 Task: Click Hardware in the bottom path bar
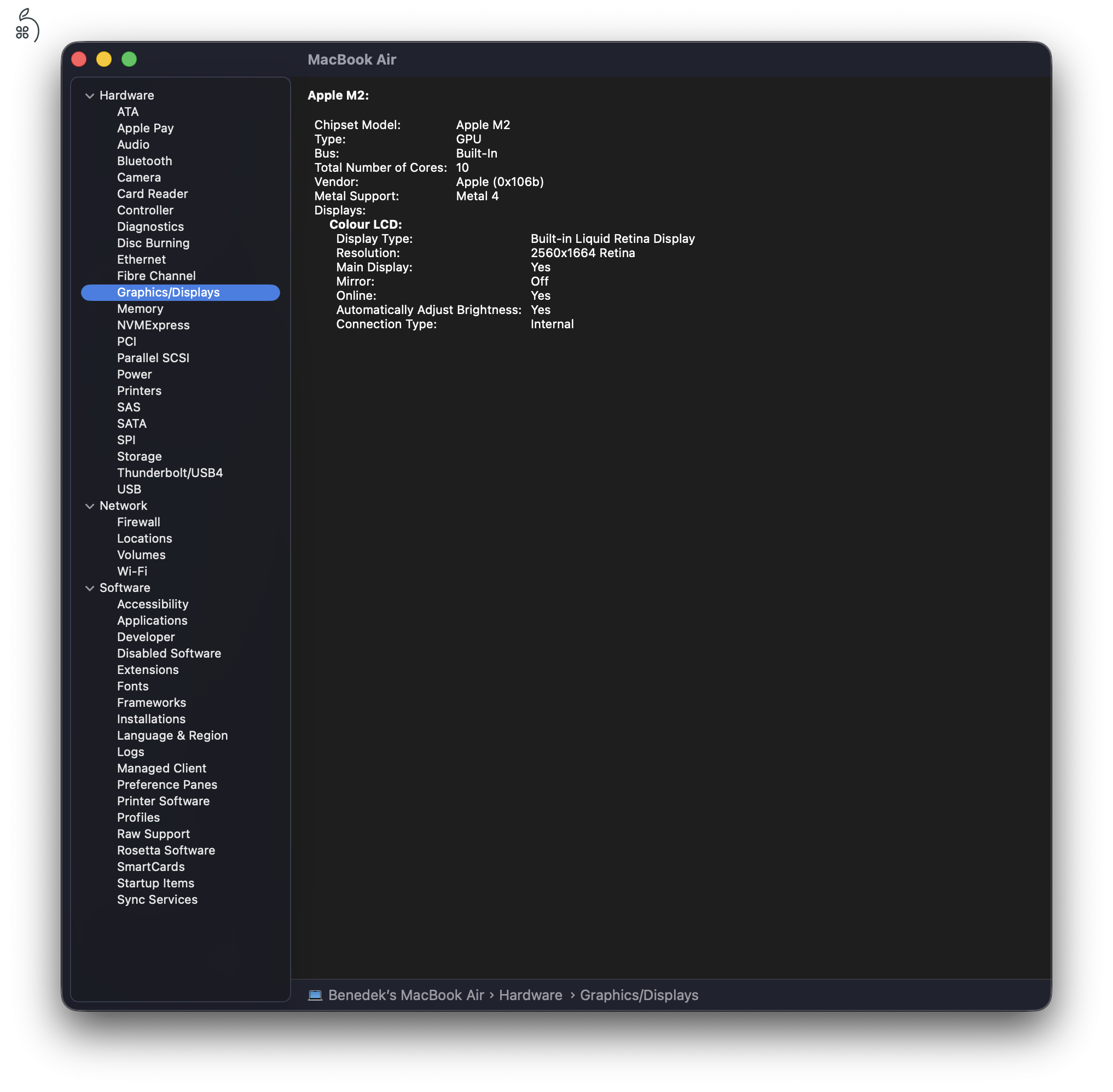click(531, 995)
